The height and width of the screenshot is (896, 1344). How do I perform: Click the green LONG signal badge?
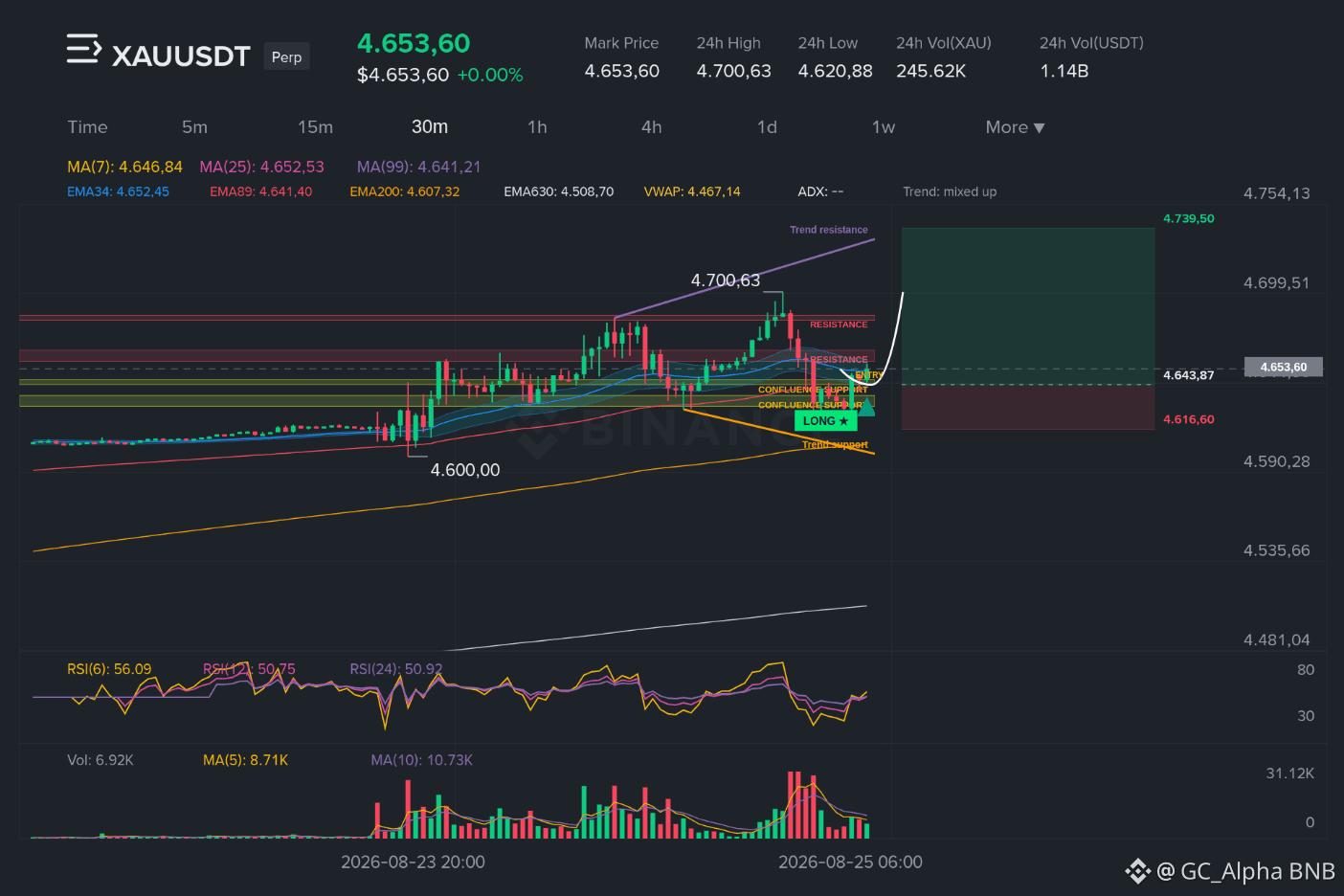pyautogui.click(x=825, y=421)
